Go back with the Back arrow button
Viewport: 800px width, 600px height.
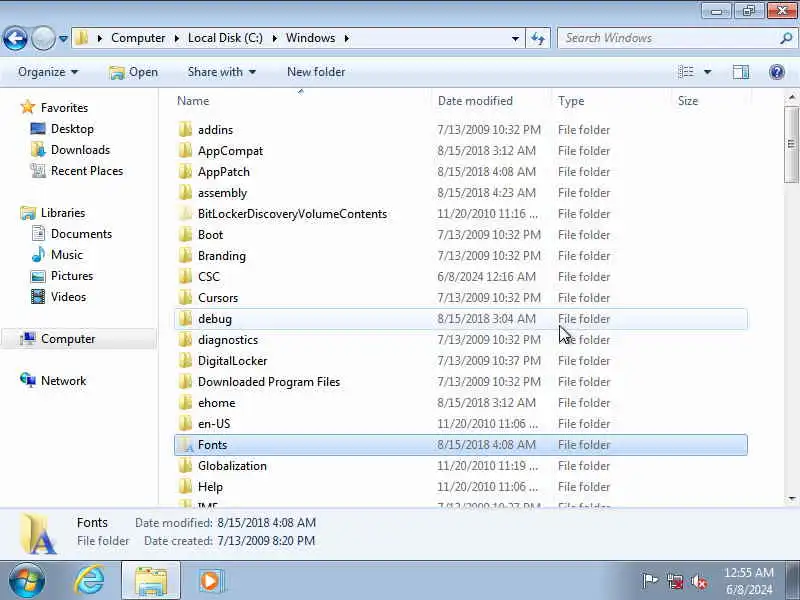click(x=15, y=38)
